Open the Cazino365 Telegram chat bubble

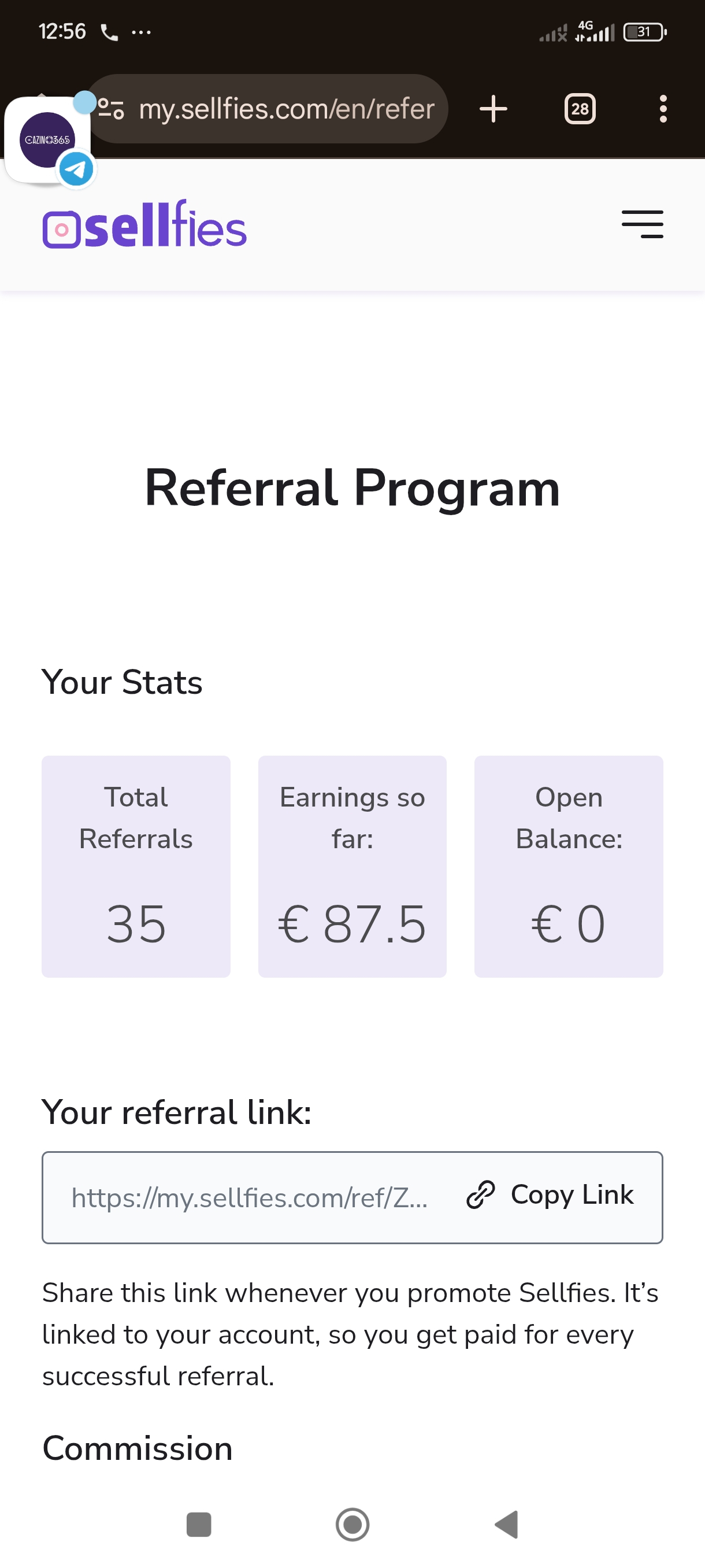[49, 141]
